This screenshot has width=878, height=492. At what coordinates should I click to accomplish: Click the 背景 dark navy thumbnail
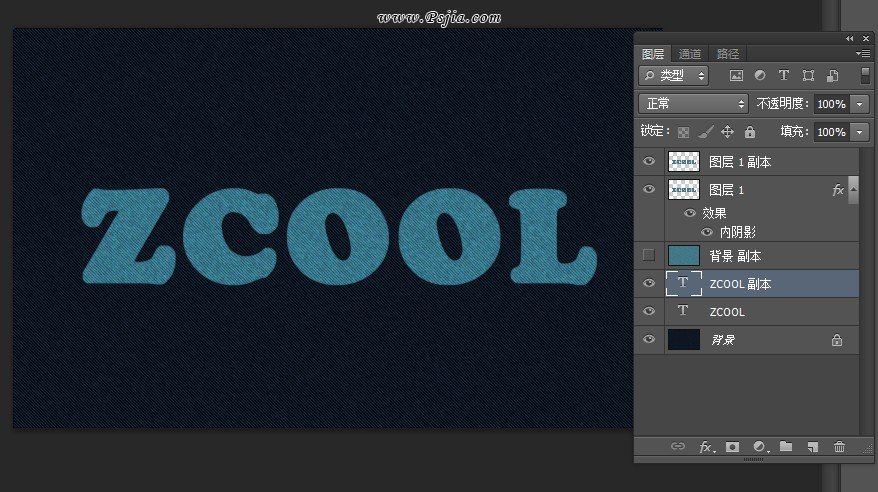pyautogui.click(x=684, y=340)
